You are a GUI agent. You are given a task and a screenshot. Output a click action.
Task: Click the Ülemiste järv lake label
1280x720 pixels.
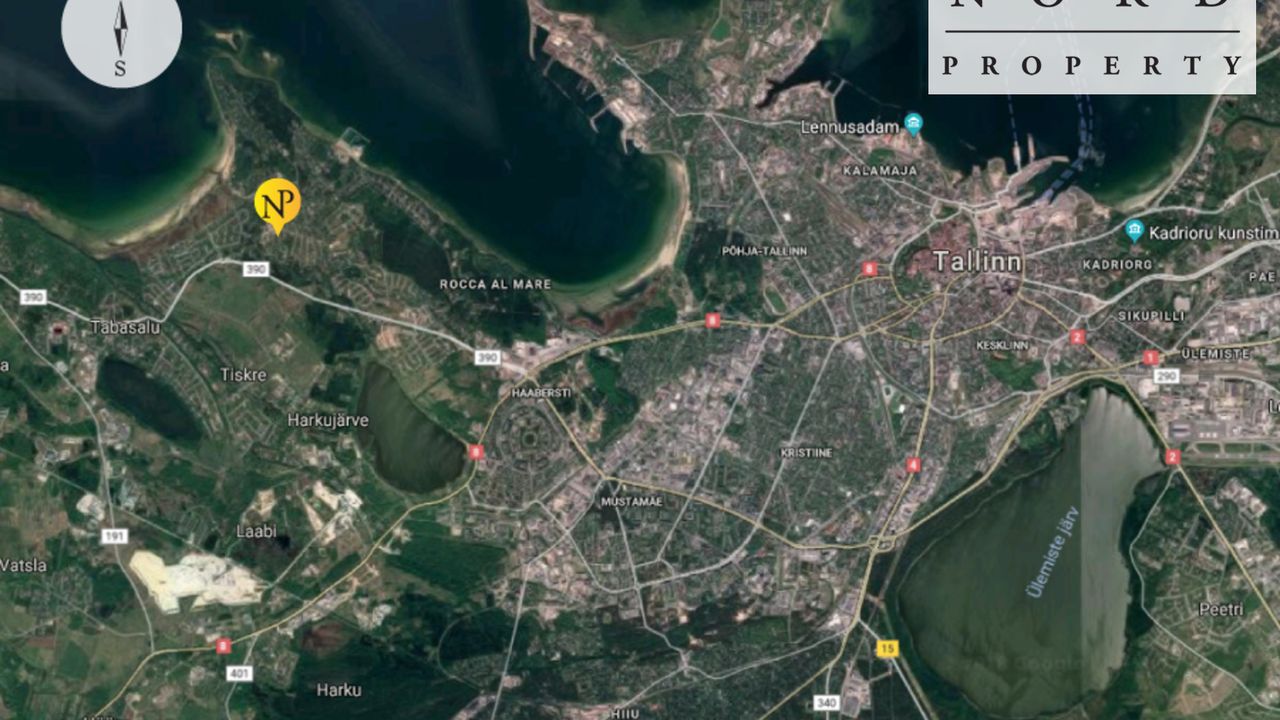[x=1053, y=551]
